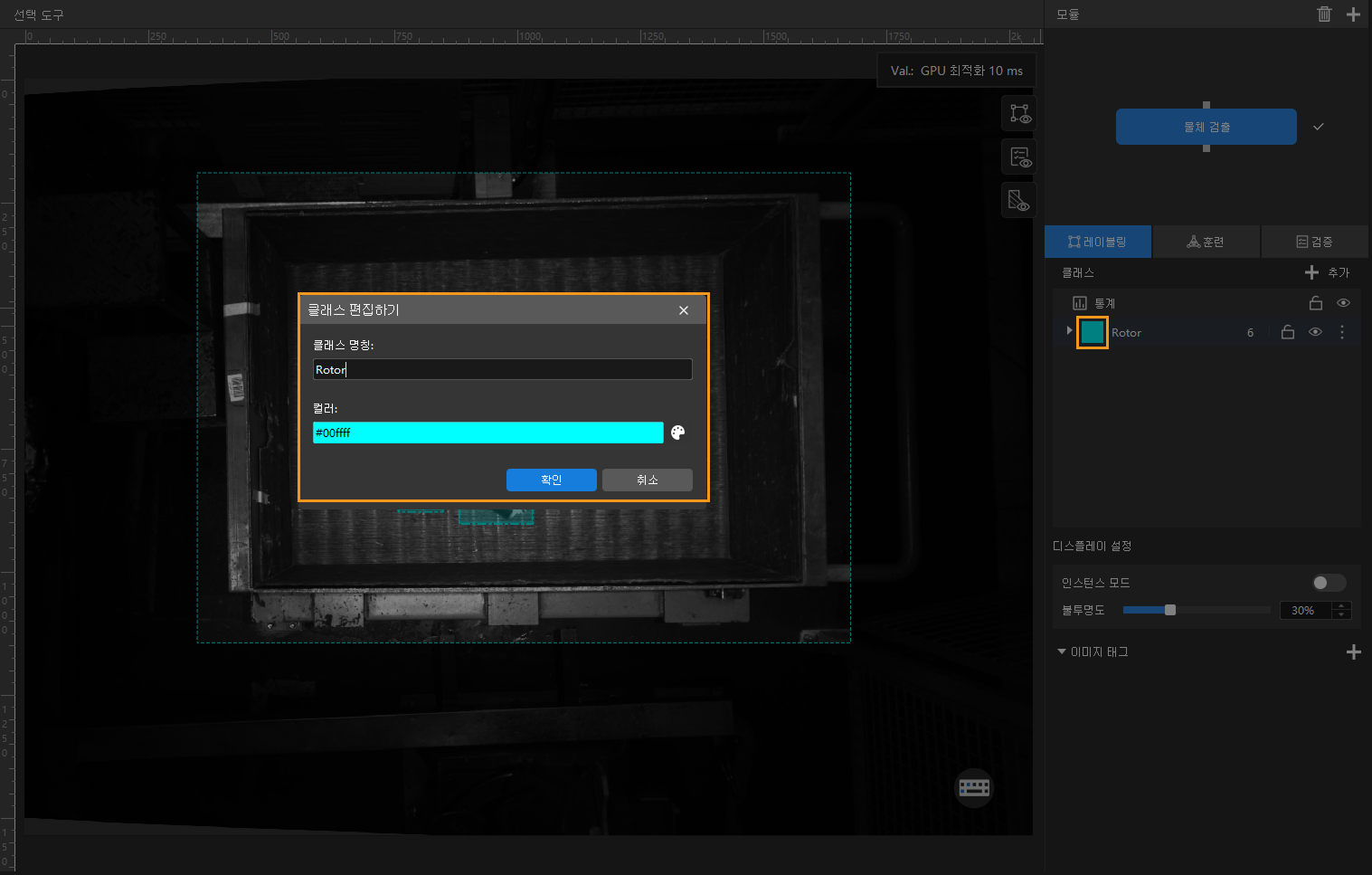This screenshot has width=1372, height=875.
Task: Open Rotor class more options menu
Action: tap(1342, 332)
